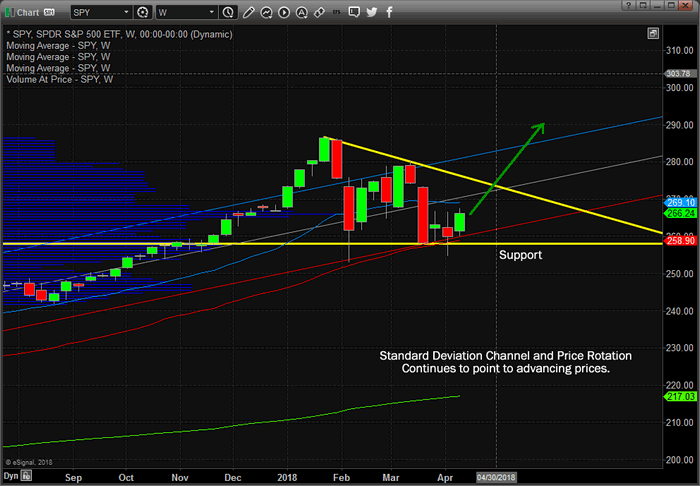Click the Dyn label at bottom left

[x=11, y=476]
